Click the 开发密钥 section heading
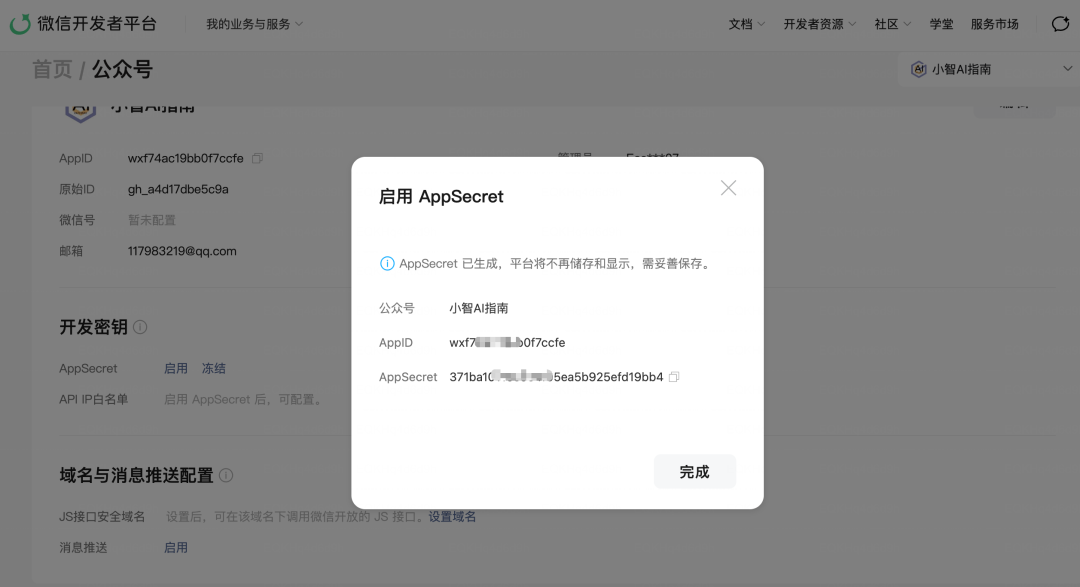 pyautogui.click(x=93, y=327)
